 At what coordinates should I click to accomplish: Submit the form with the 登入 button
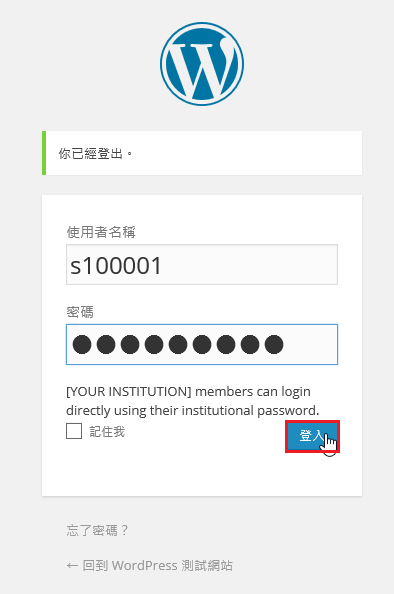click(x=313, y=436)
